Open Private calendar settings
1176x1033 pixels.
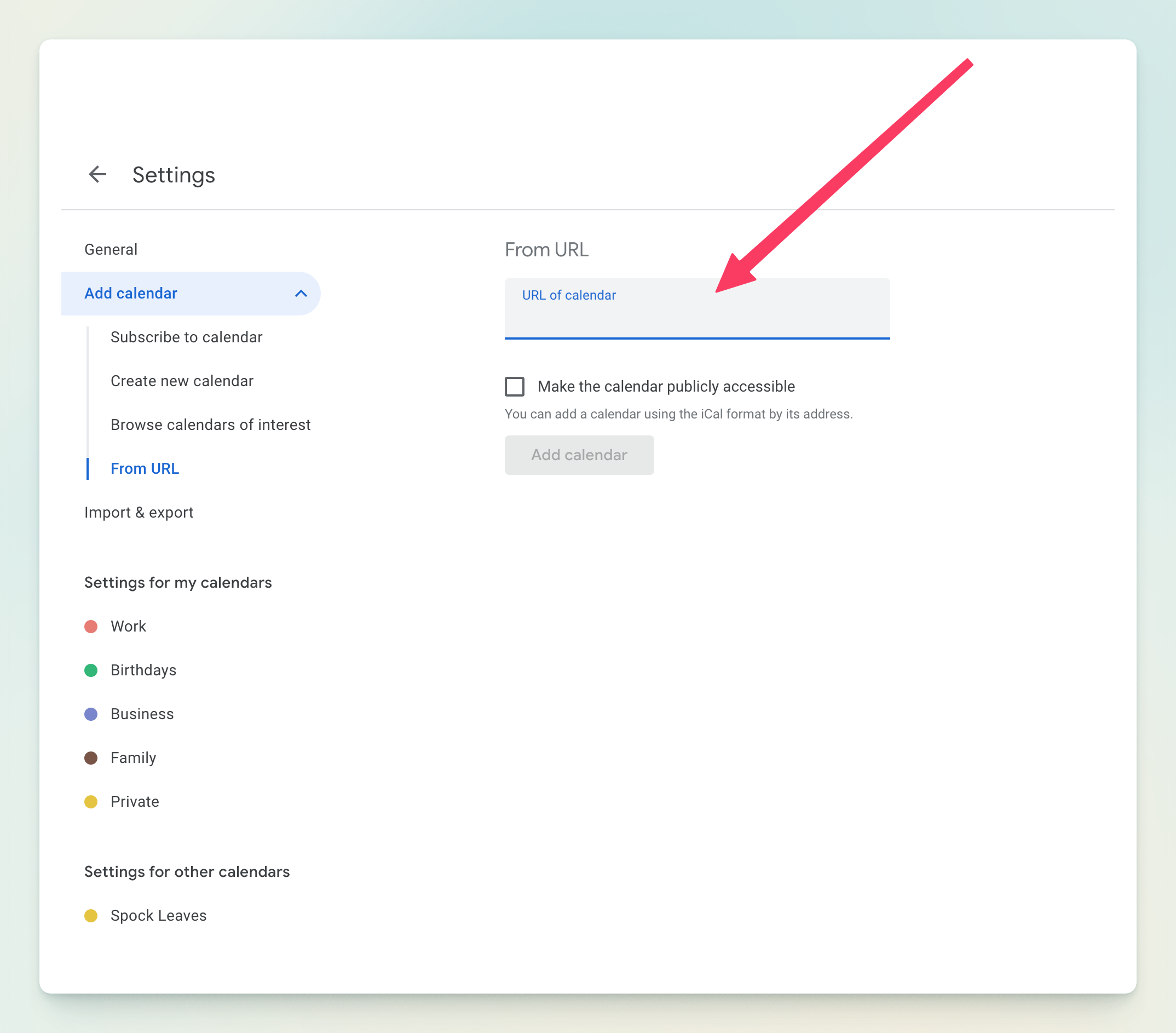[x=135, y=802]
